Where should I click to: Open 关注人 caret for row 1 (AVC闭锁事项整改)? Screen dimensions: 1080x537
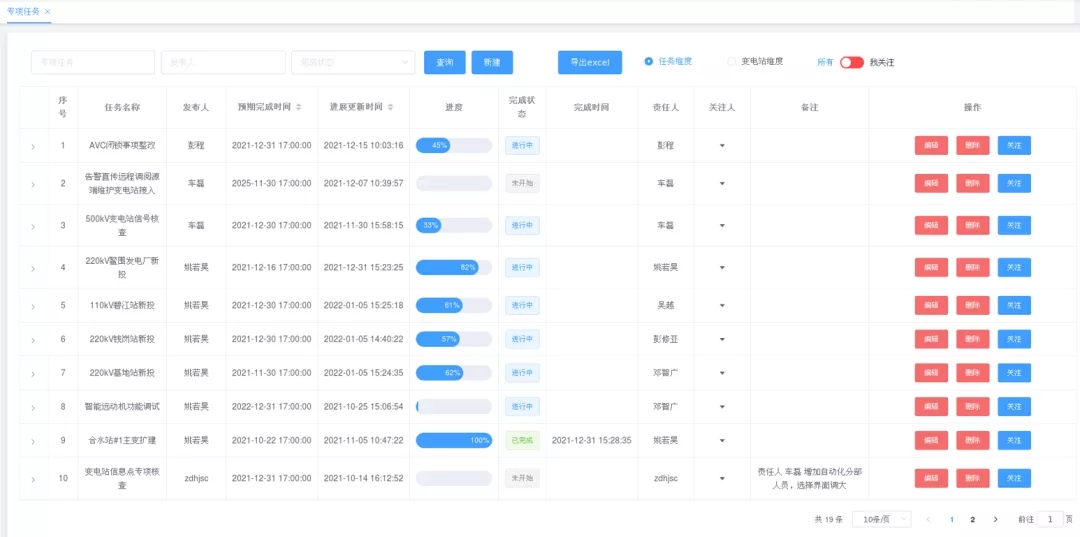click(722, 146)
